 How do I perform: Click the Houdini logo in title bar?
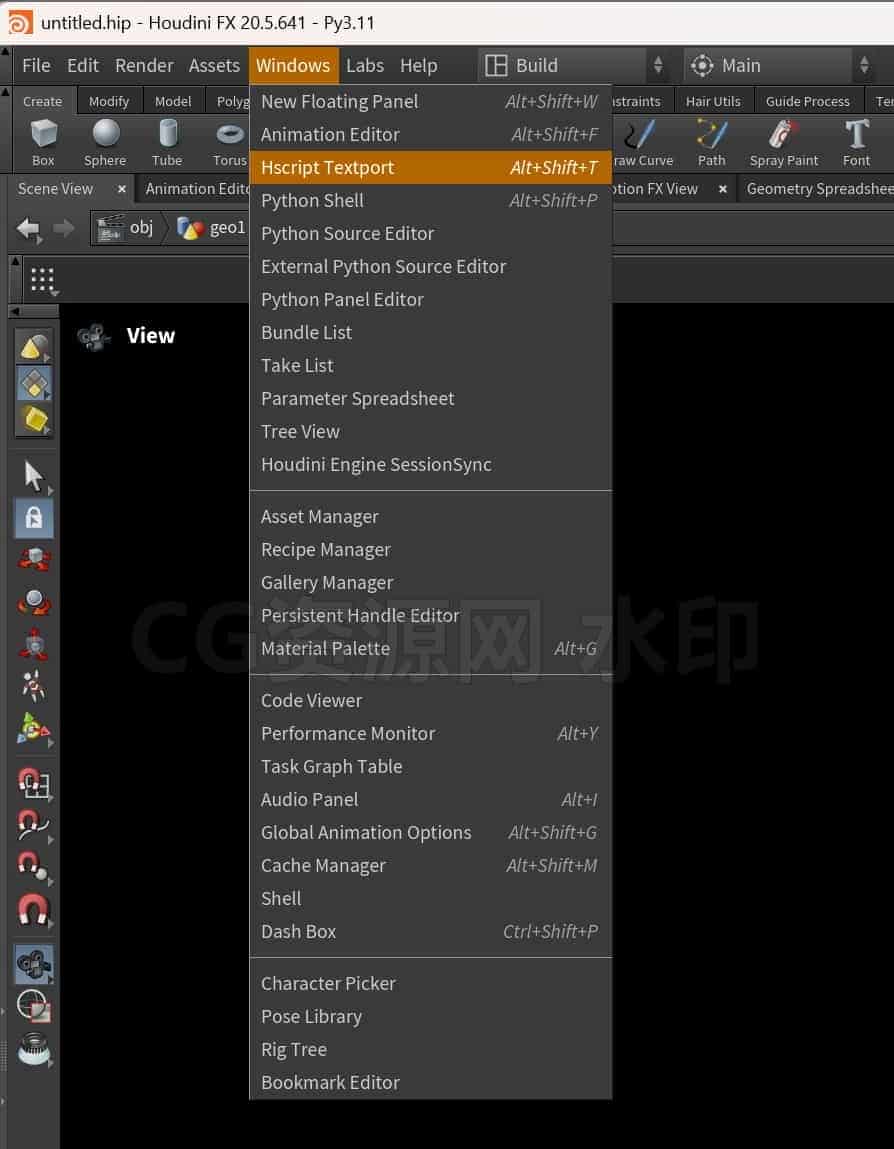pos(20,23)
